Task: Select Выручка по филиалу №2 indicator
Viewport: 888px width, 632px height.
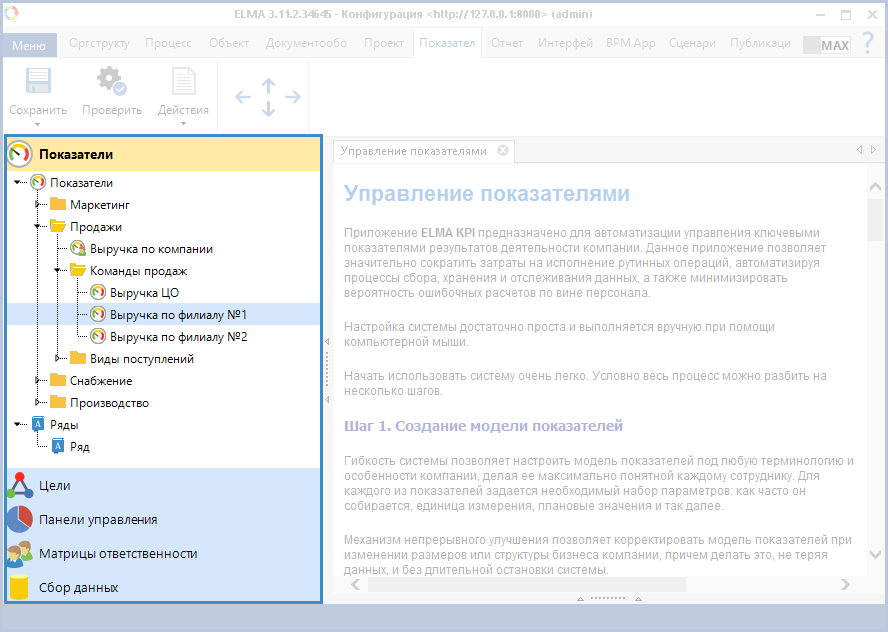Action: (178, 337)
